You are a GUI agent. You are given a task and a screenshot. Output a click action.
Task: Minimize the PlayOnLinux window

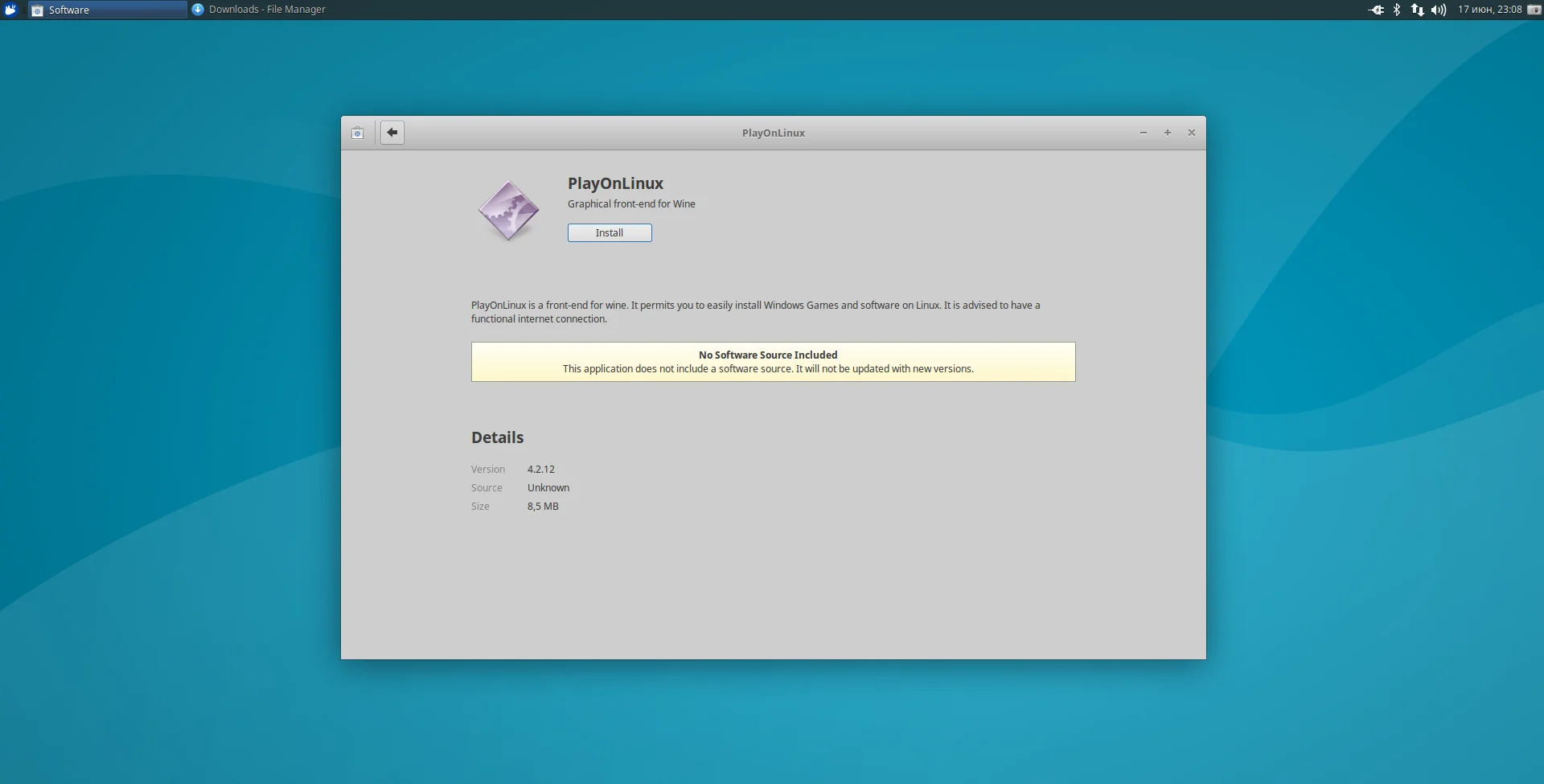[1144, 133]
